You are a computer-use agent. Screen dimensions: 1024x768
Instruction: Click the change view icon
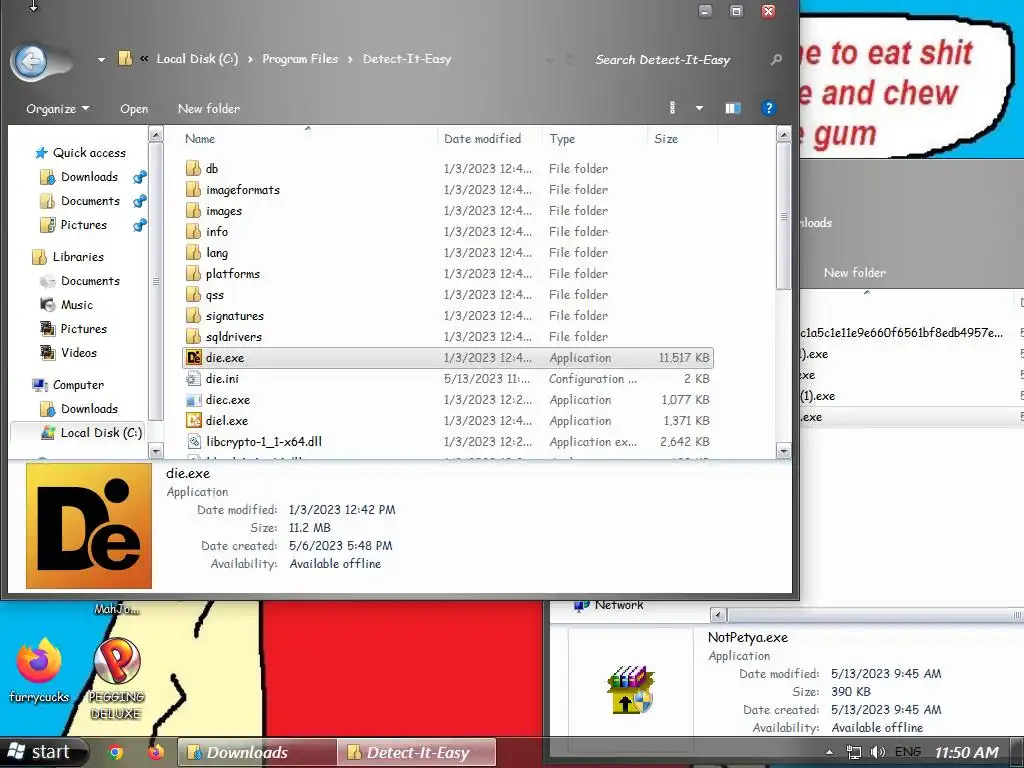pyautogui.click(x=673, y=108)
